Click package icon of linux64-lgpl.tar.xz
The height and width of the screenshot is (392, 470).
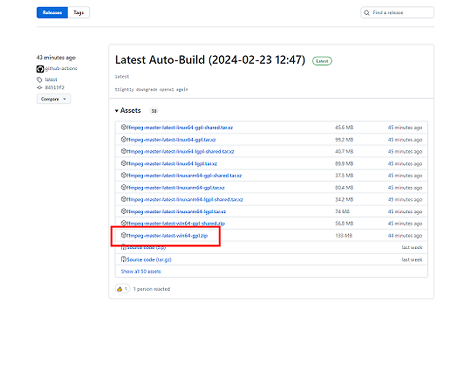[x=123, y=163]
